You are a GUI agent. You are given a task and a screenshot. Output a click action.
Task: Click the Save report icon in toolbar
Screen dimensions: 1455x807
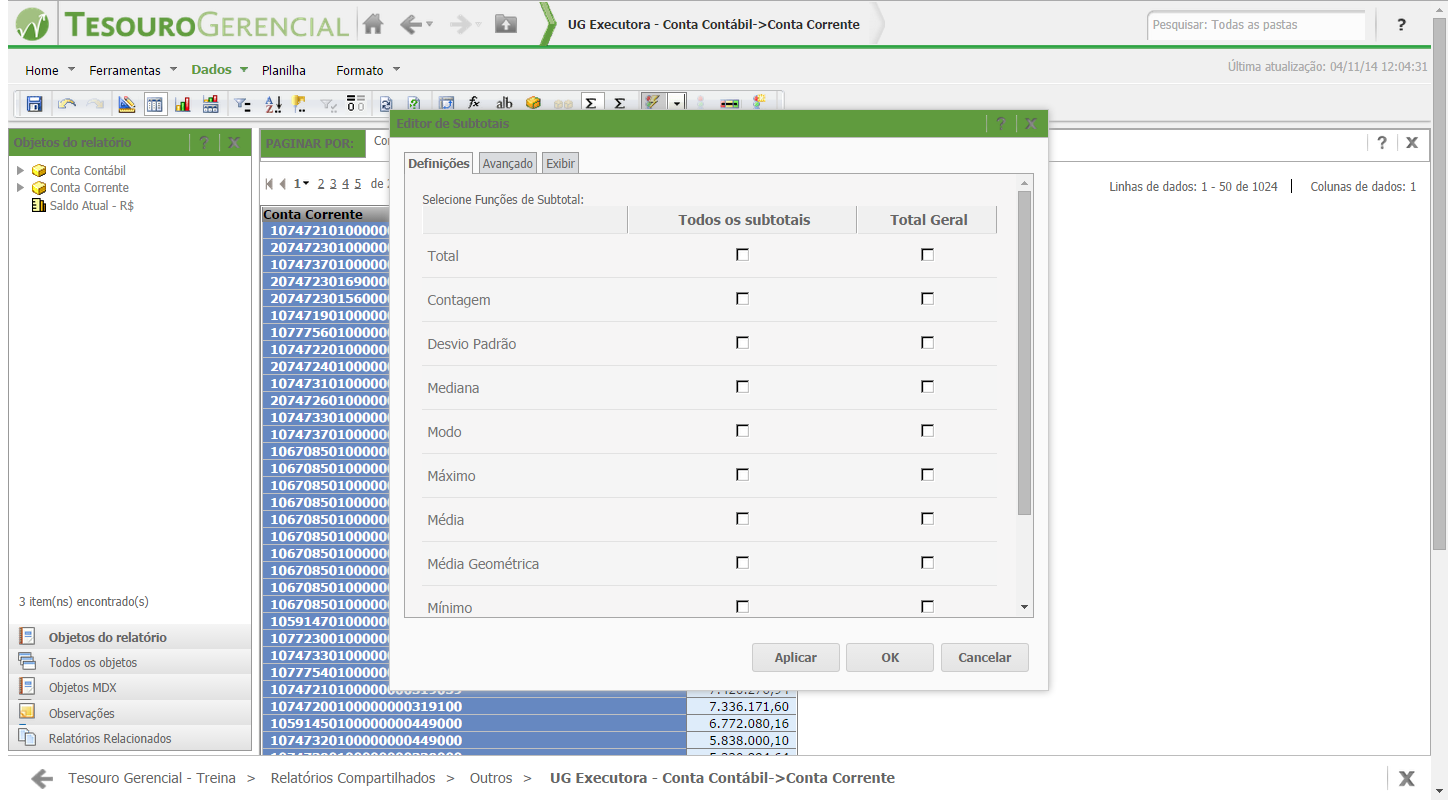(34, 103)
